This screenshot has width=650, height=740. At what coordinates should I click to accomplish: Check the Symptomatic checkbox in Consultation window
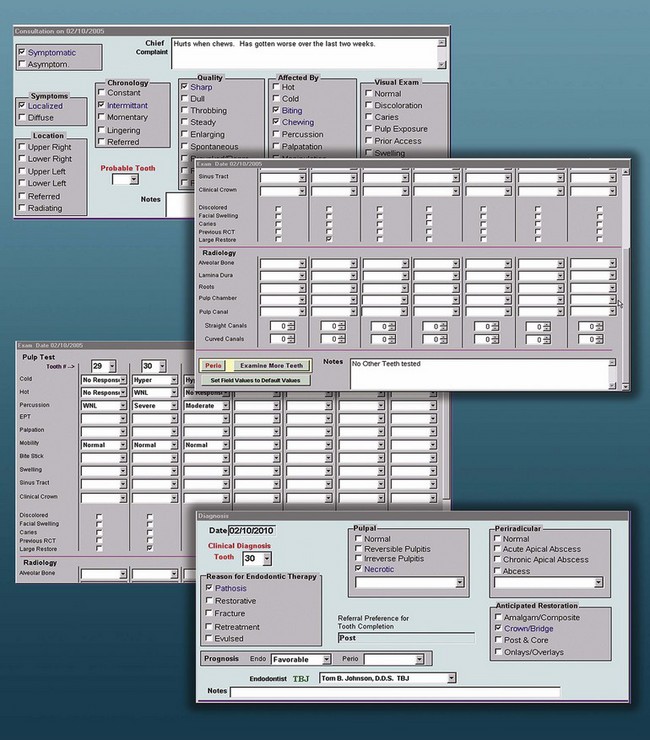(22, 51)
